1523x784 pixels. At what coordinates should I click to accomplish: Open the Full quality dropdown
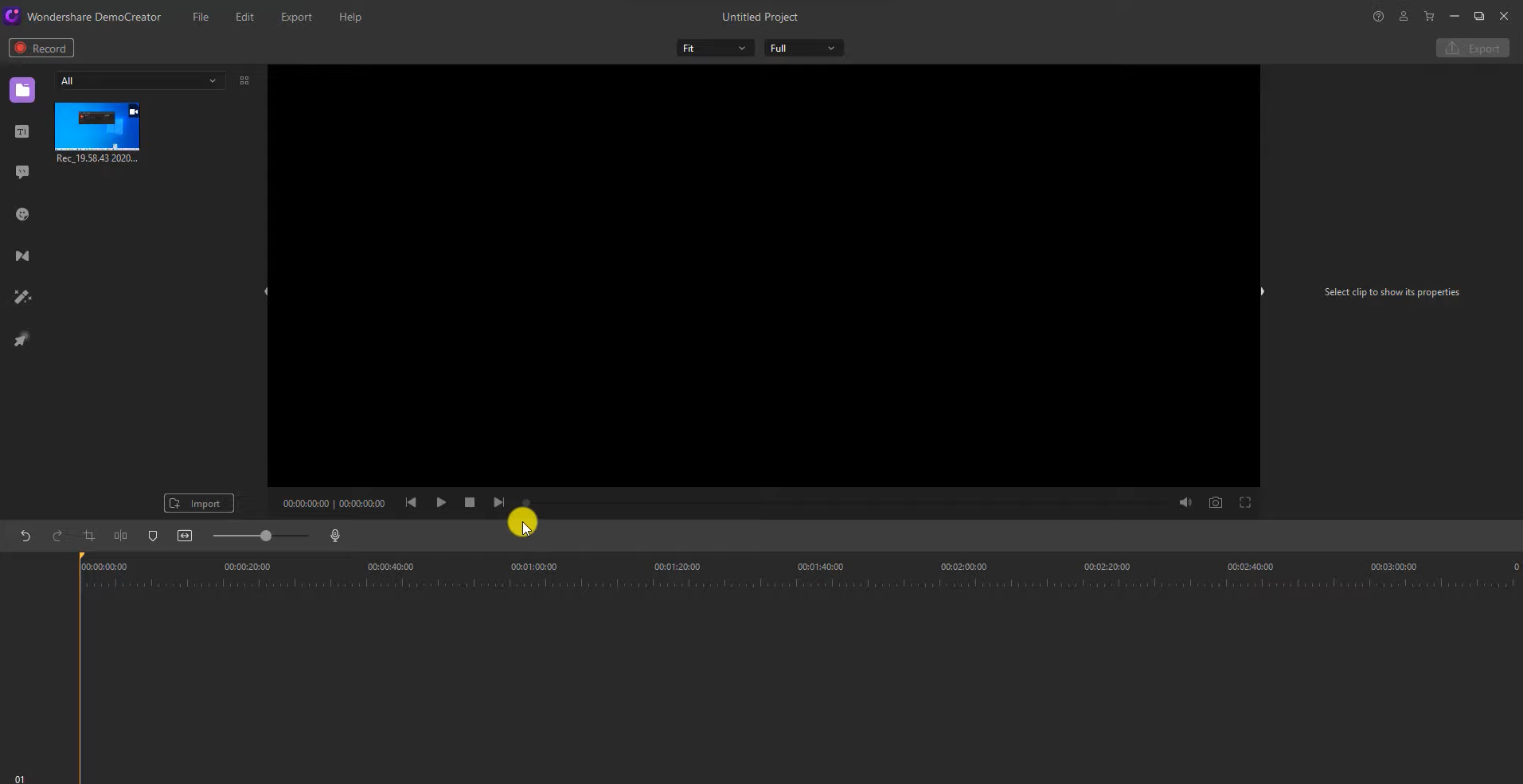click(x=803, y=48)
